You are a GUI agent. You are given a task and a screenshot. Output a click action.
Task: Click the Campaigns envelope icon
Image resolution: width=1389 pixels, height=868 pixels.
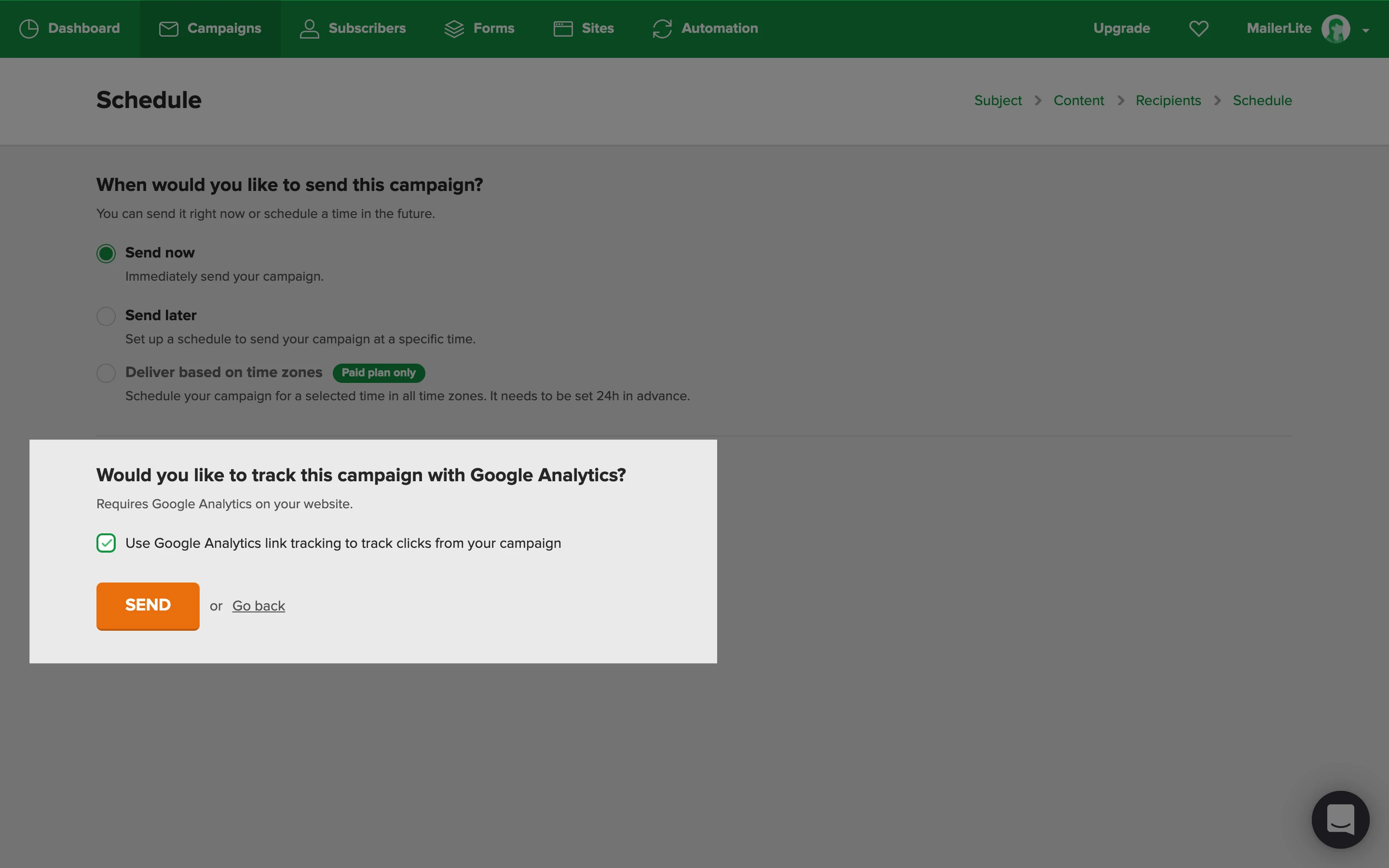click(168, 29)
